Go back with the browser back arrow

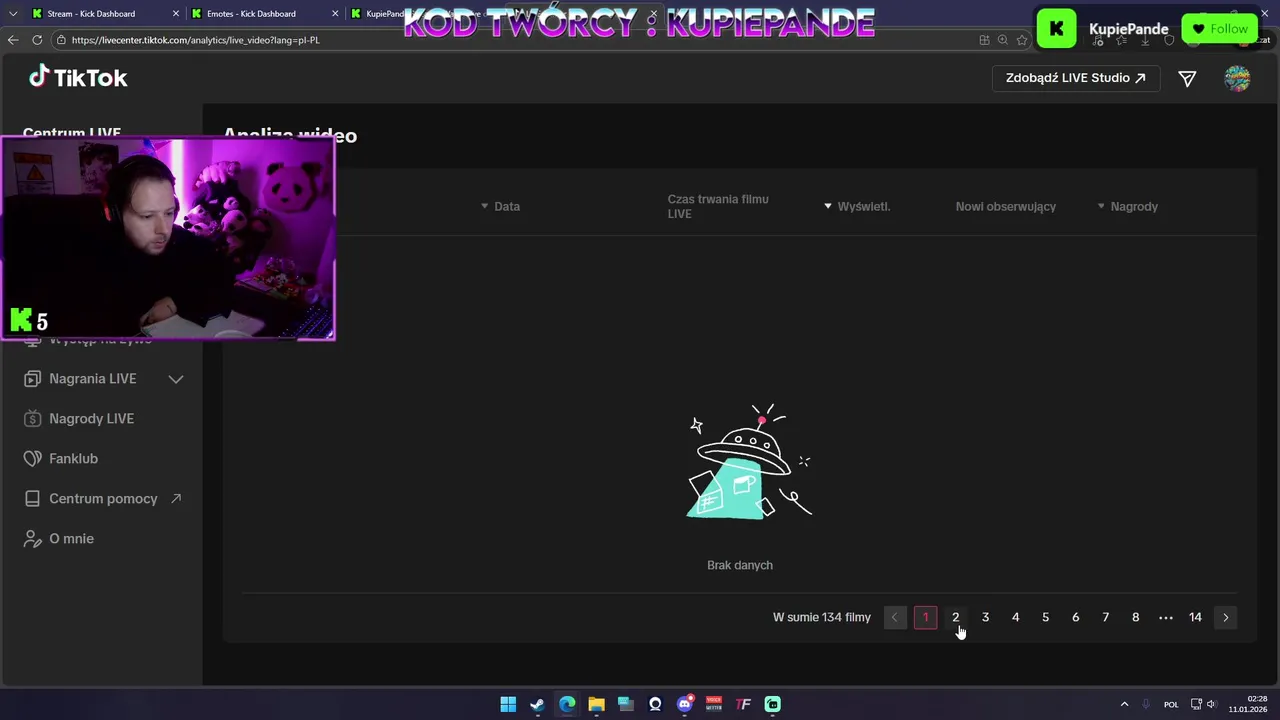[x=13, y=40]
